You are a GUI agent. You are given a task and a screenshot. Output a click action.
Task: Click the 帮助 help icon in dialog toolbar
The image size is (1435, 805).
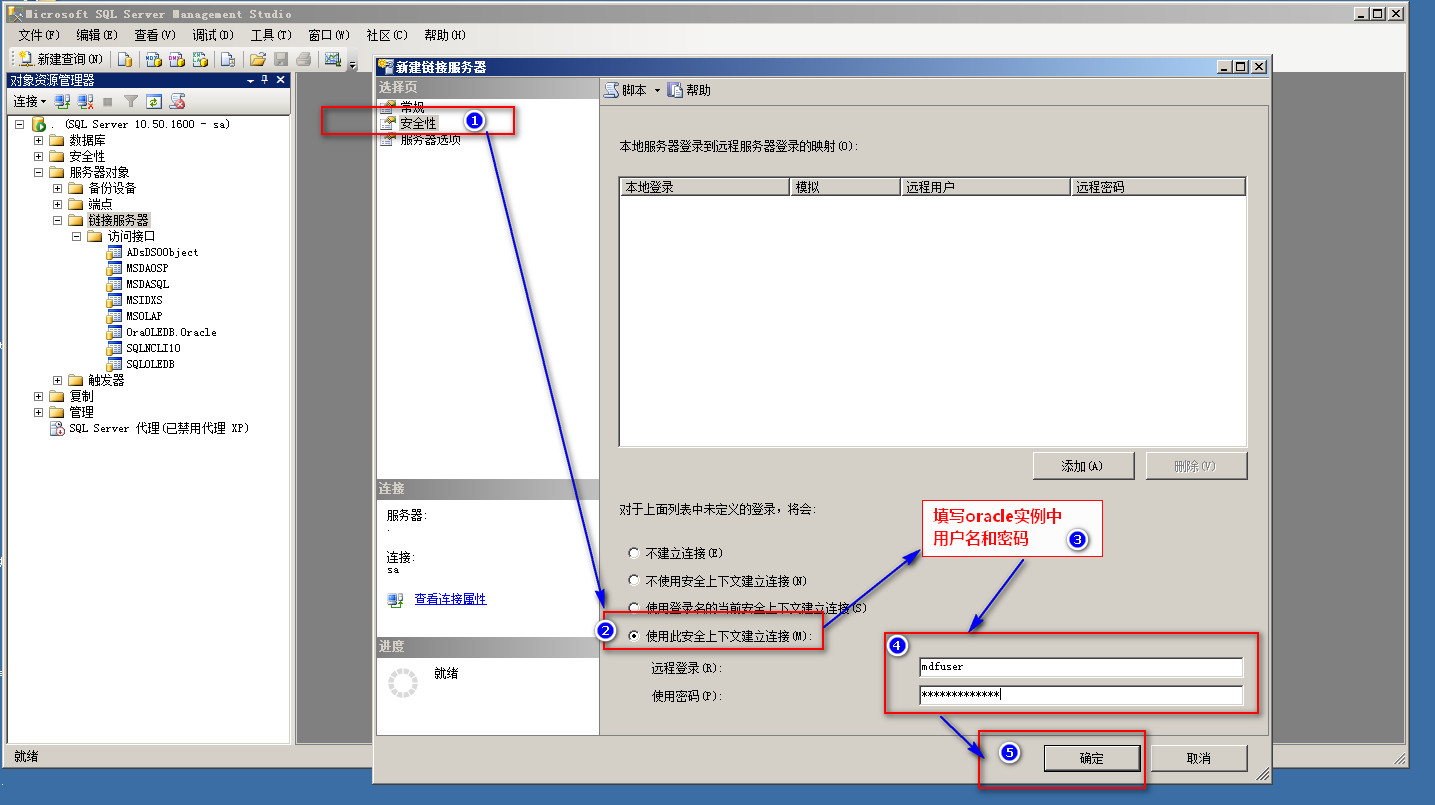(676, 90)
